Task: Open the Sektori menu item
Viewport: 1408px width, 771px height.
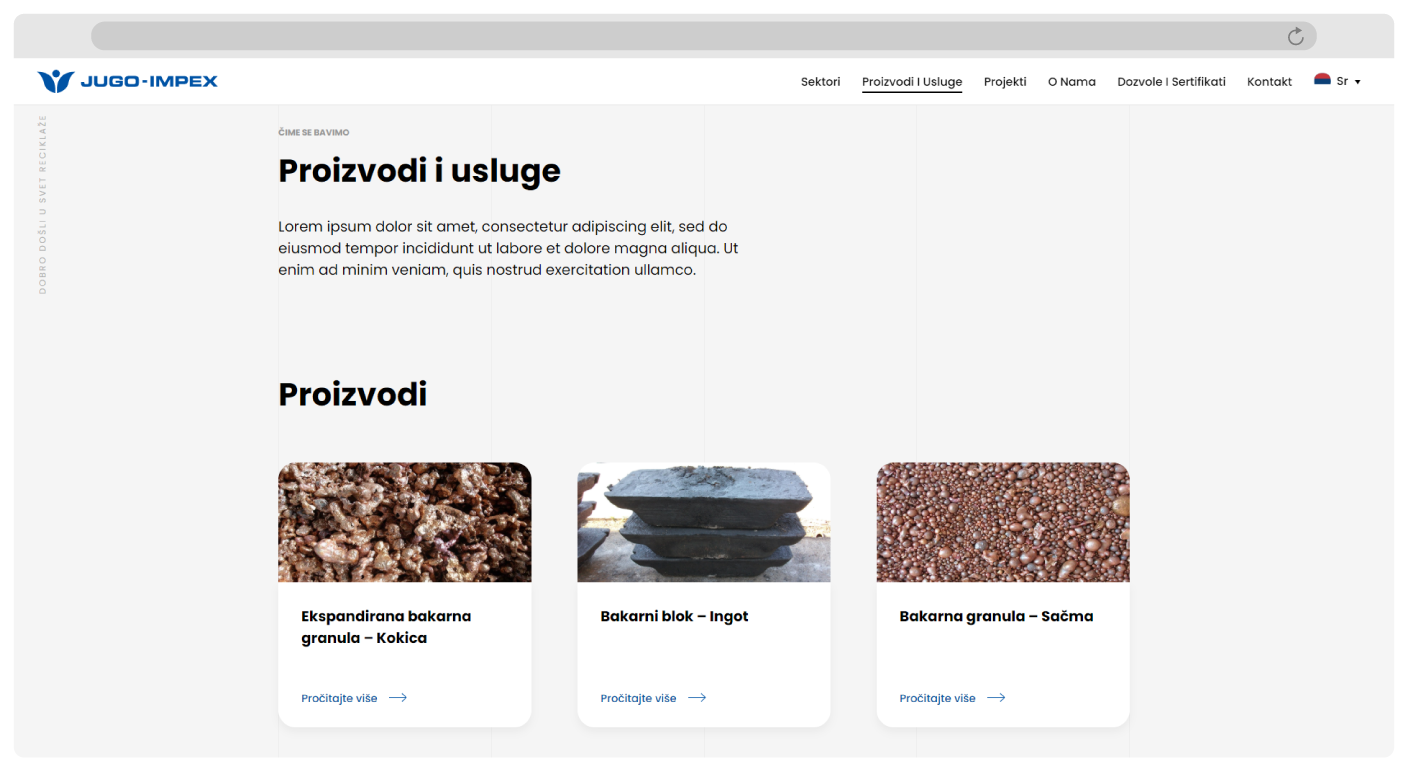Action: [820, 81]
